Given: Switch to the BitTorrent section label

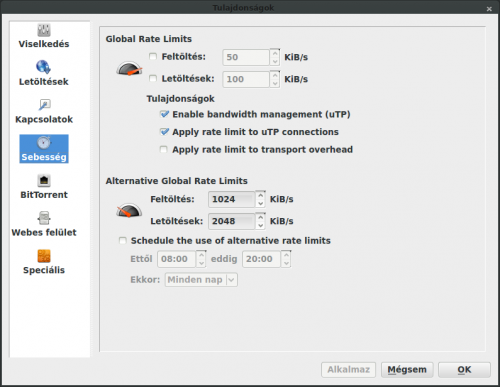Looking at the screenshot, I should (x=44, y=195).
